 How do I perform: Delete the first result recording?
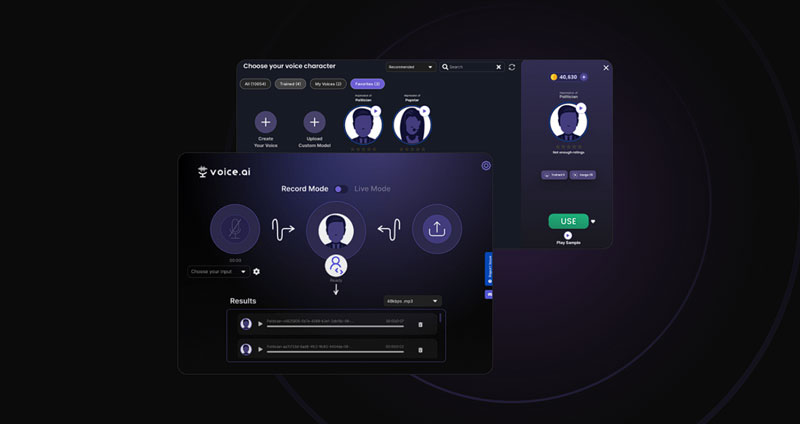(x=420, y=324)
